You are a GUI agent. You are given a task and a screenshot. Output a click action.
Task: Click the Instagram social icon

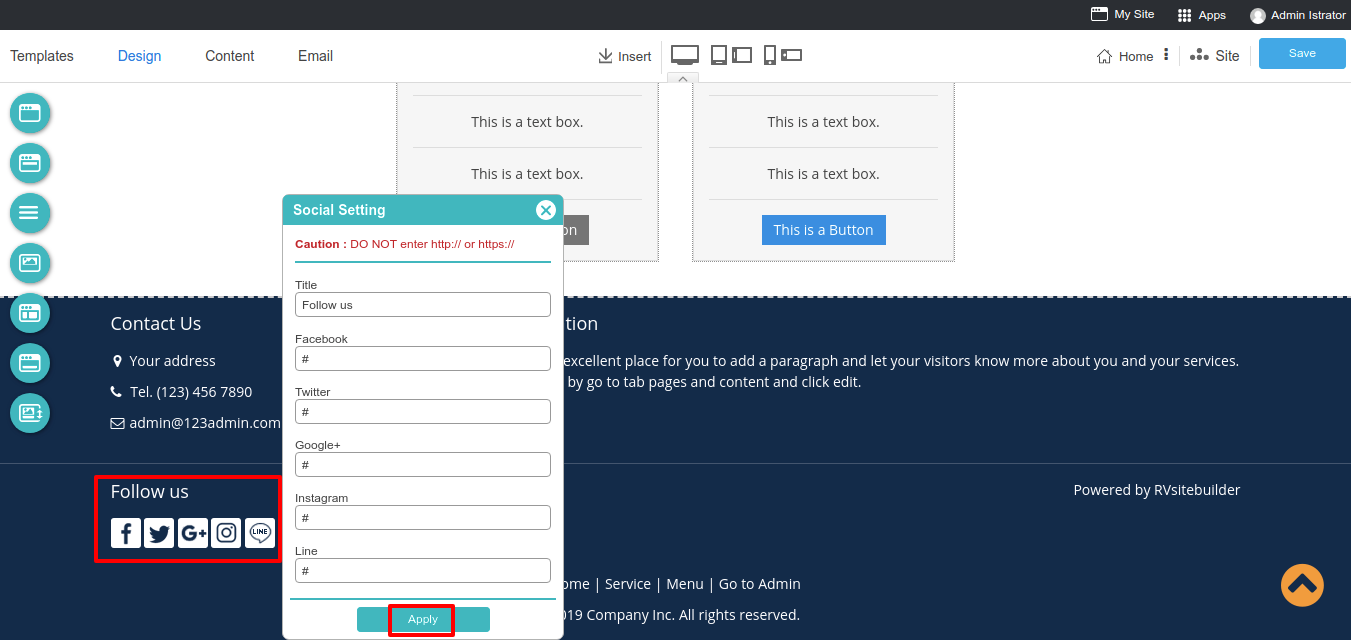(x=226, y=533)
